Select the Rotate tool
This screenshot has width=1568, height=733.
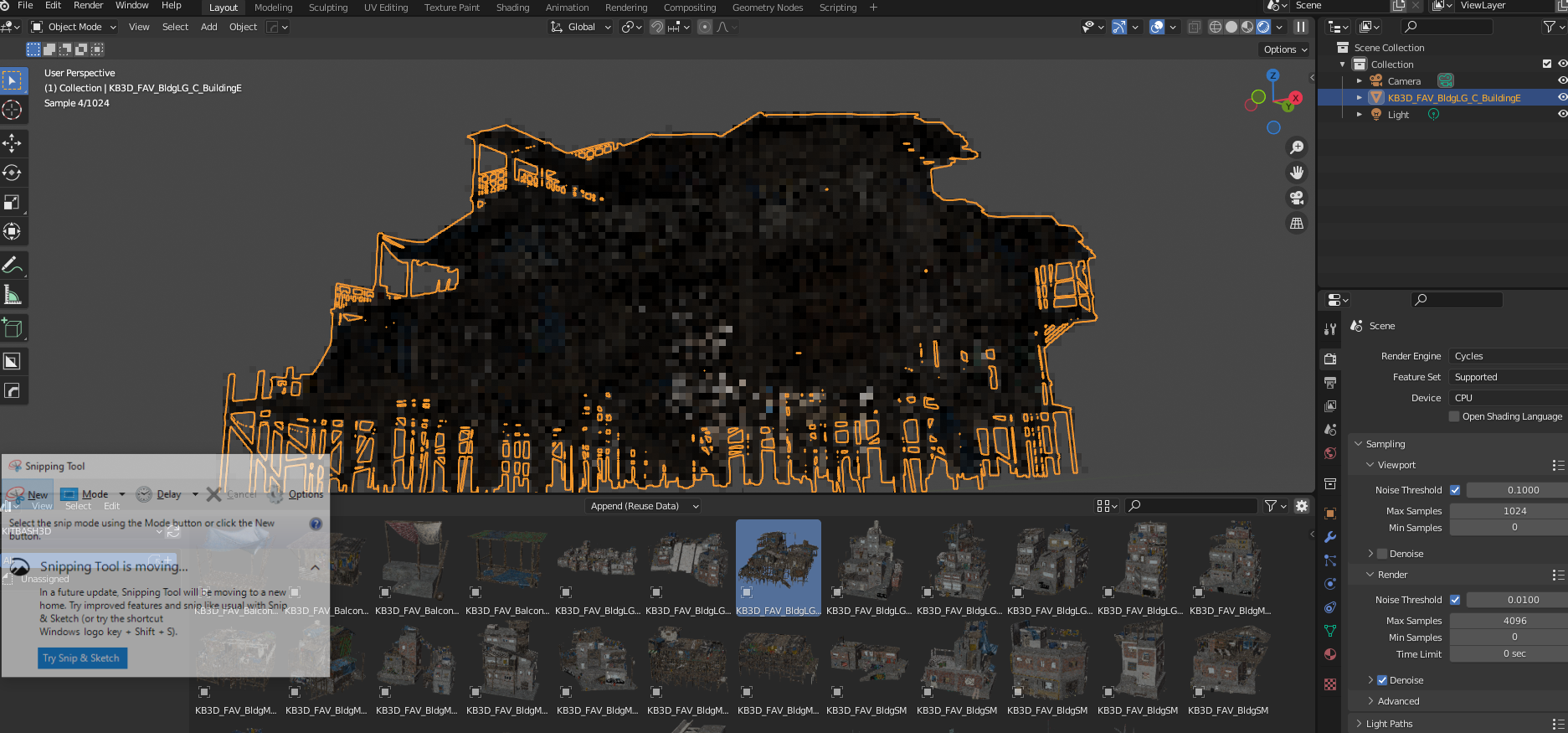[x=13, y=173]
